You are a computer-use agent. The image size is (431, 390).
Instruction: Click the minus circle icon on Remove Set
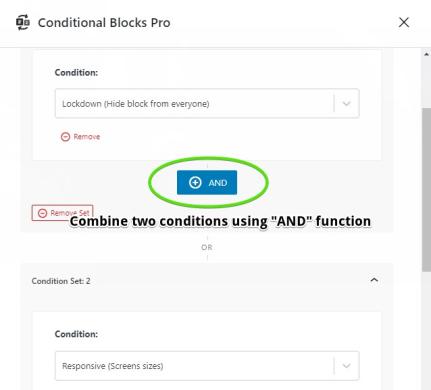42,213
